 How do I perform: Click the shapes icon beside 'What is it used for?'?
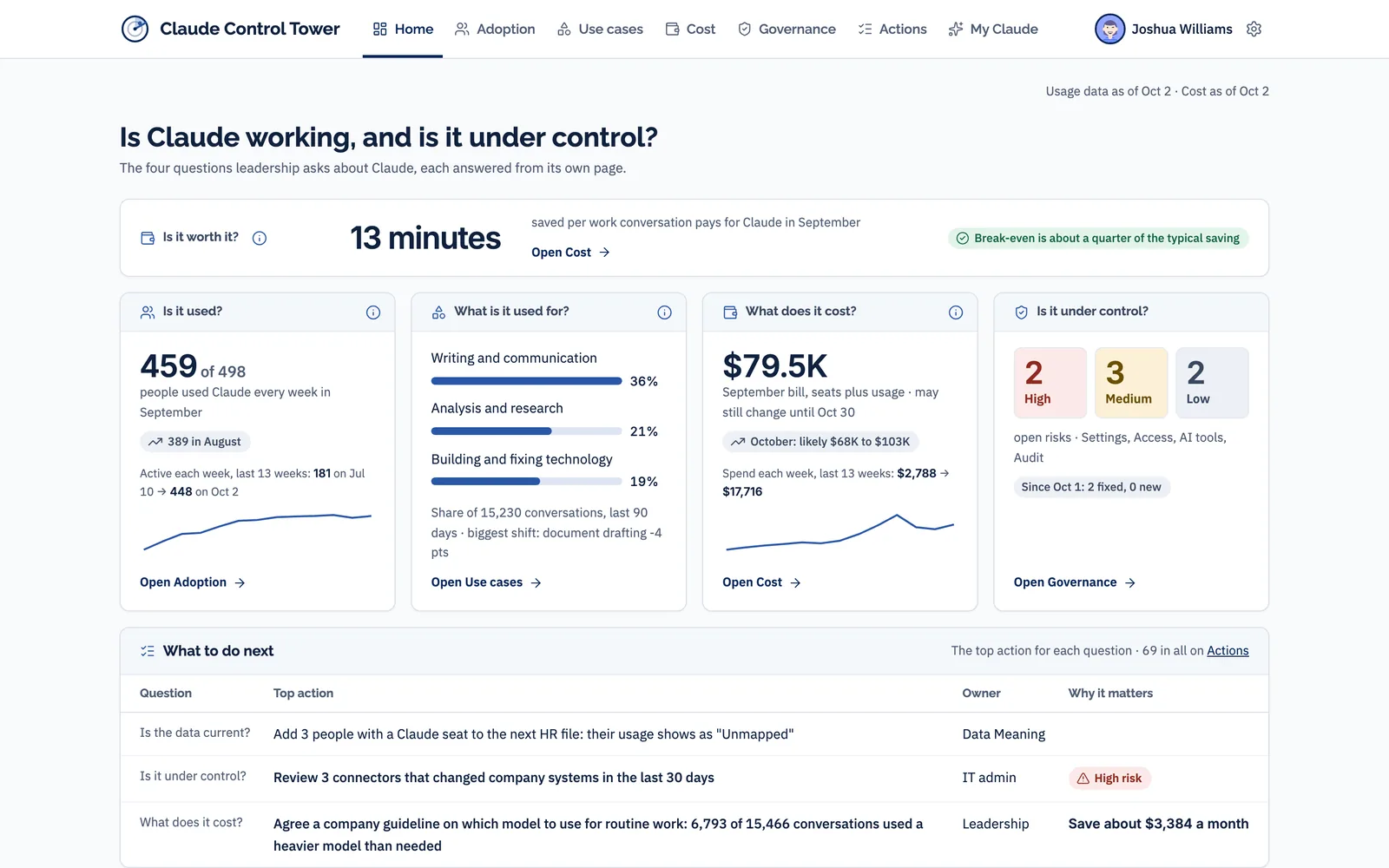[439, 312]
